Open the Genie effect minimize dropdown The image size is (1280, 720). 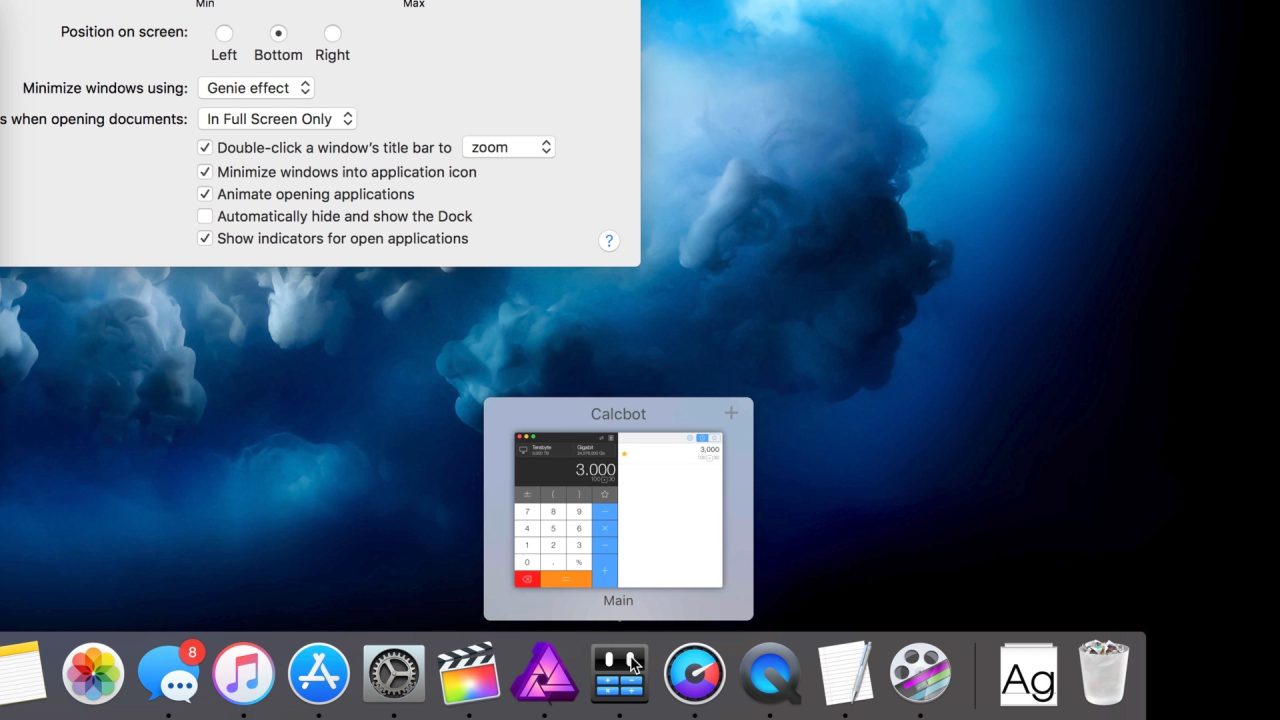pos(256,88)
